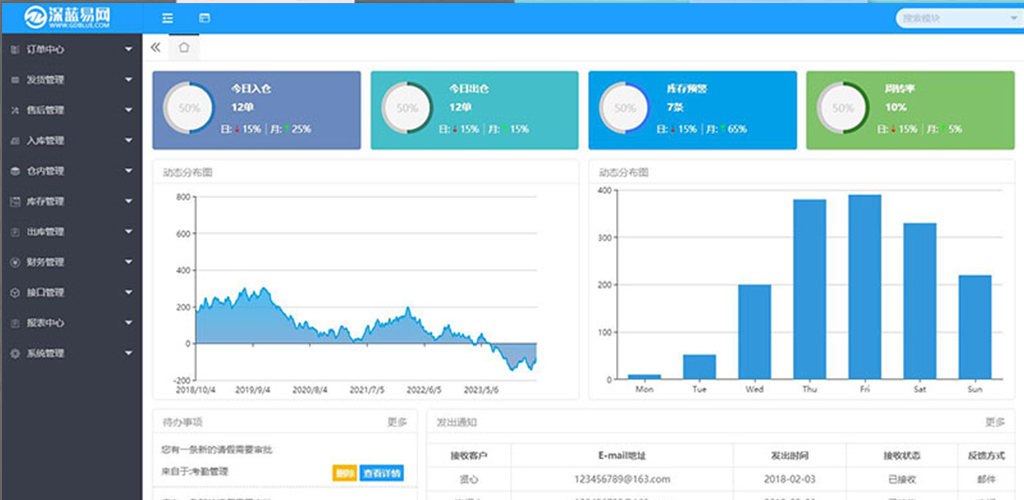Click the 库存预警 50% progress ring

click(625, 108)
